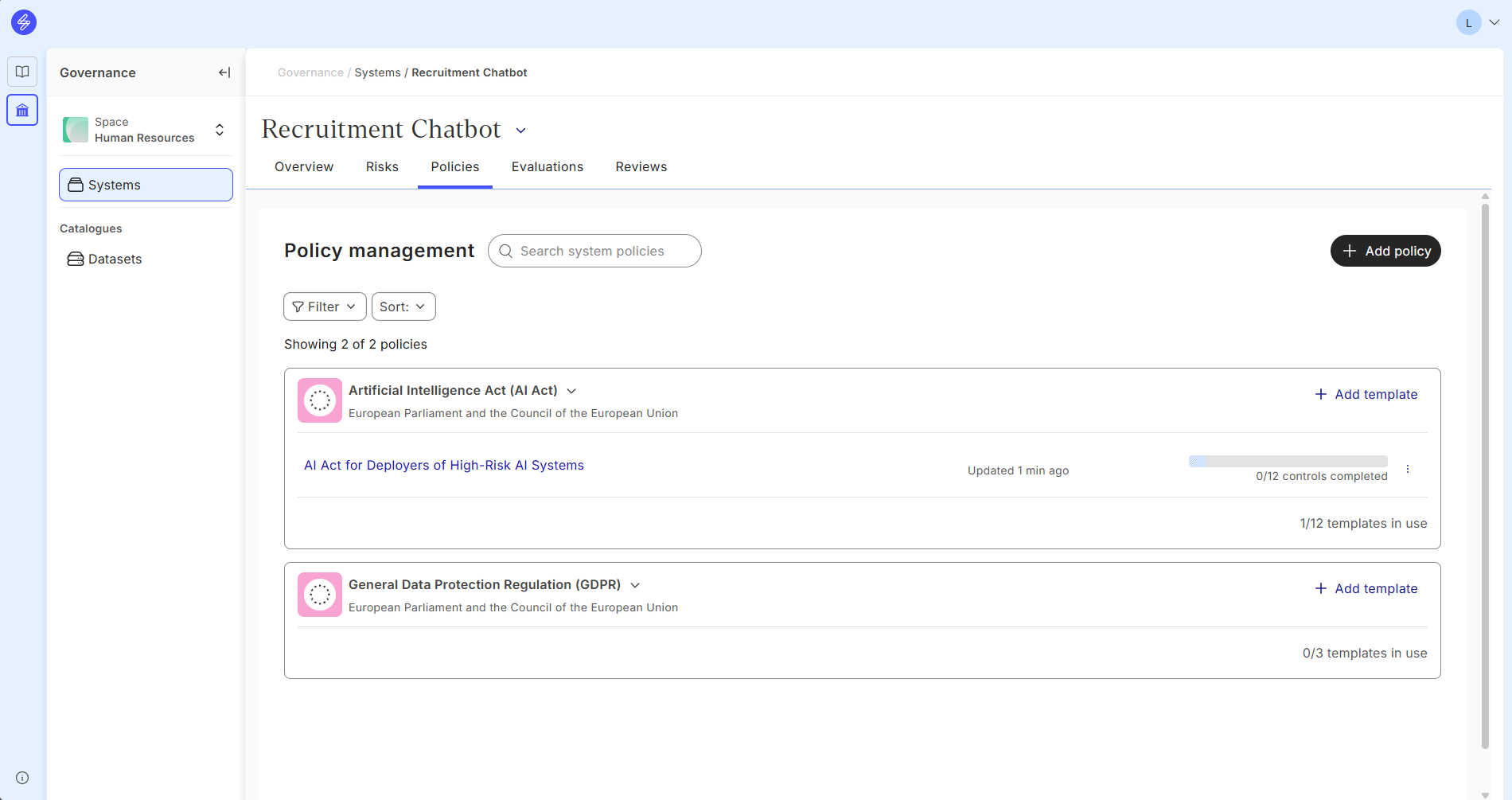Switch to the Risks tab
This screenshot has width=1512, height=800.
pyautogui.click(x=382, y=166)
